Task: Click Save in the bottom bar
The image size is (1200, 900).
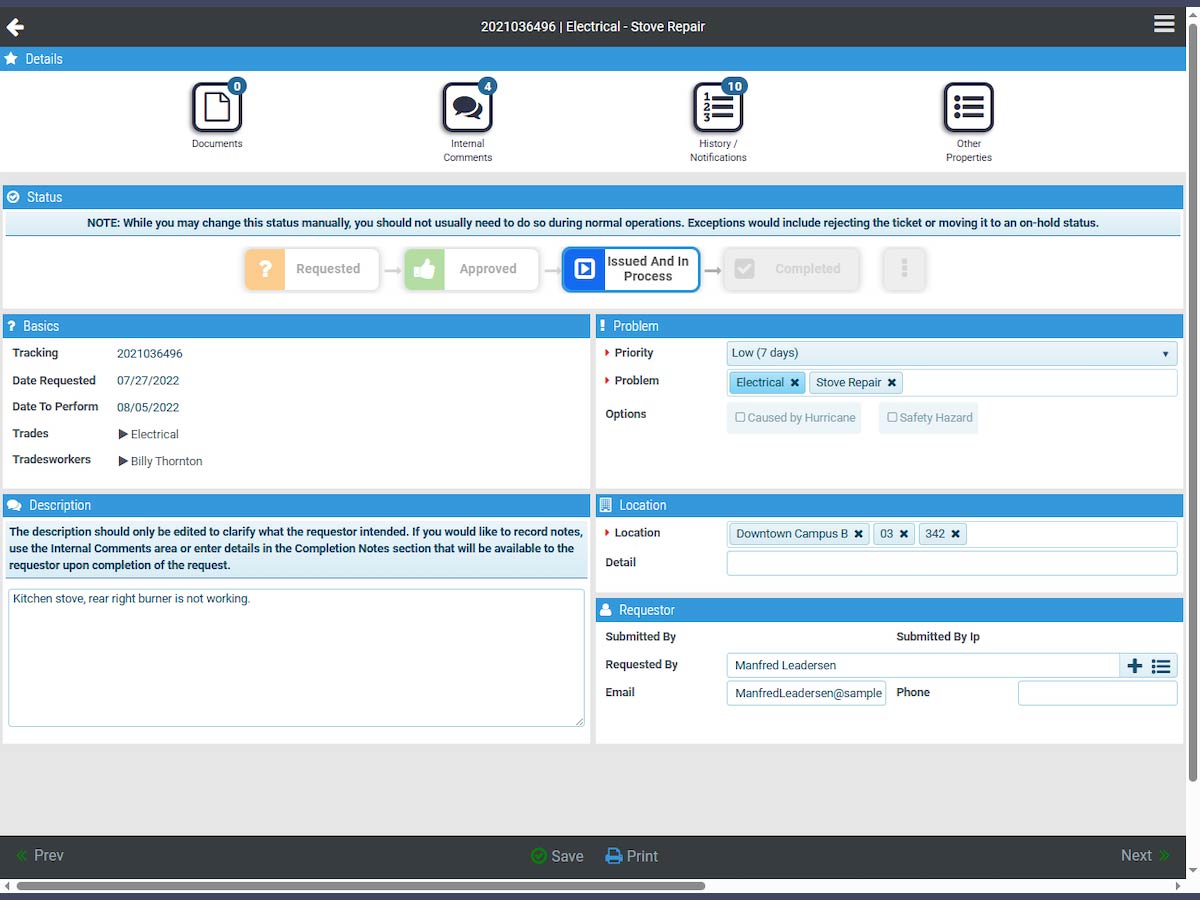Action: [x=557, y=856]
